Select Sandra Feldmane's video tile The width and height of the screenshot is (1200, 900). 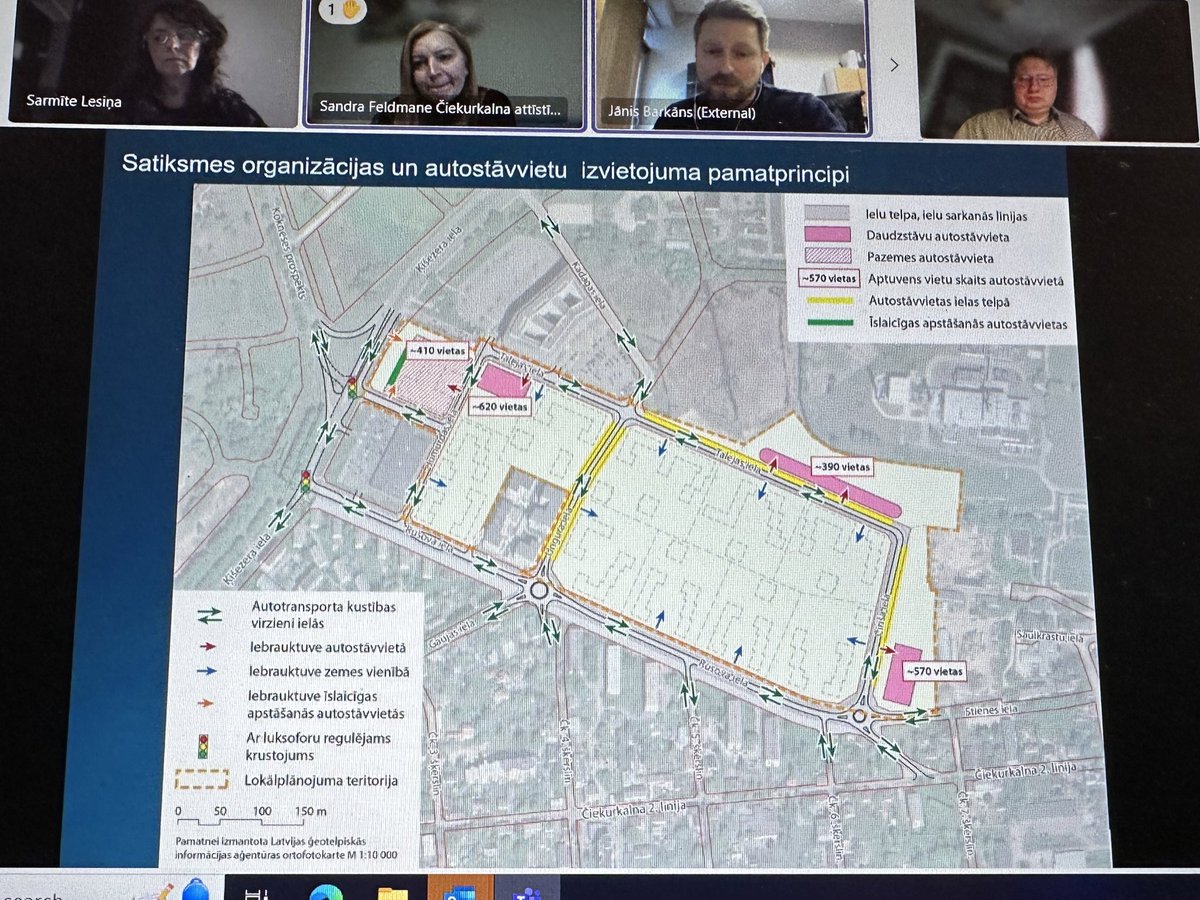pos(445,65)
